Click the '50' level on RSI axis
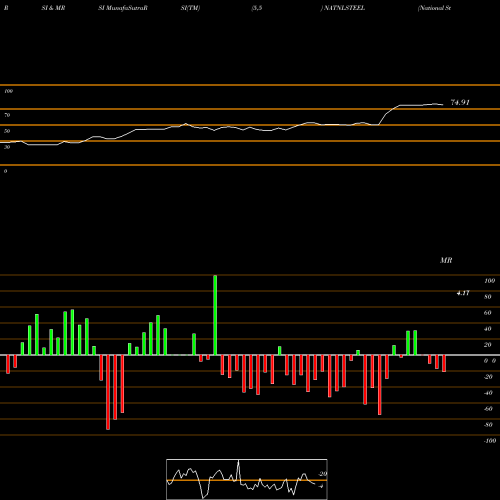The height and width of the screenshot is (500, 500). (7, 131)
